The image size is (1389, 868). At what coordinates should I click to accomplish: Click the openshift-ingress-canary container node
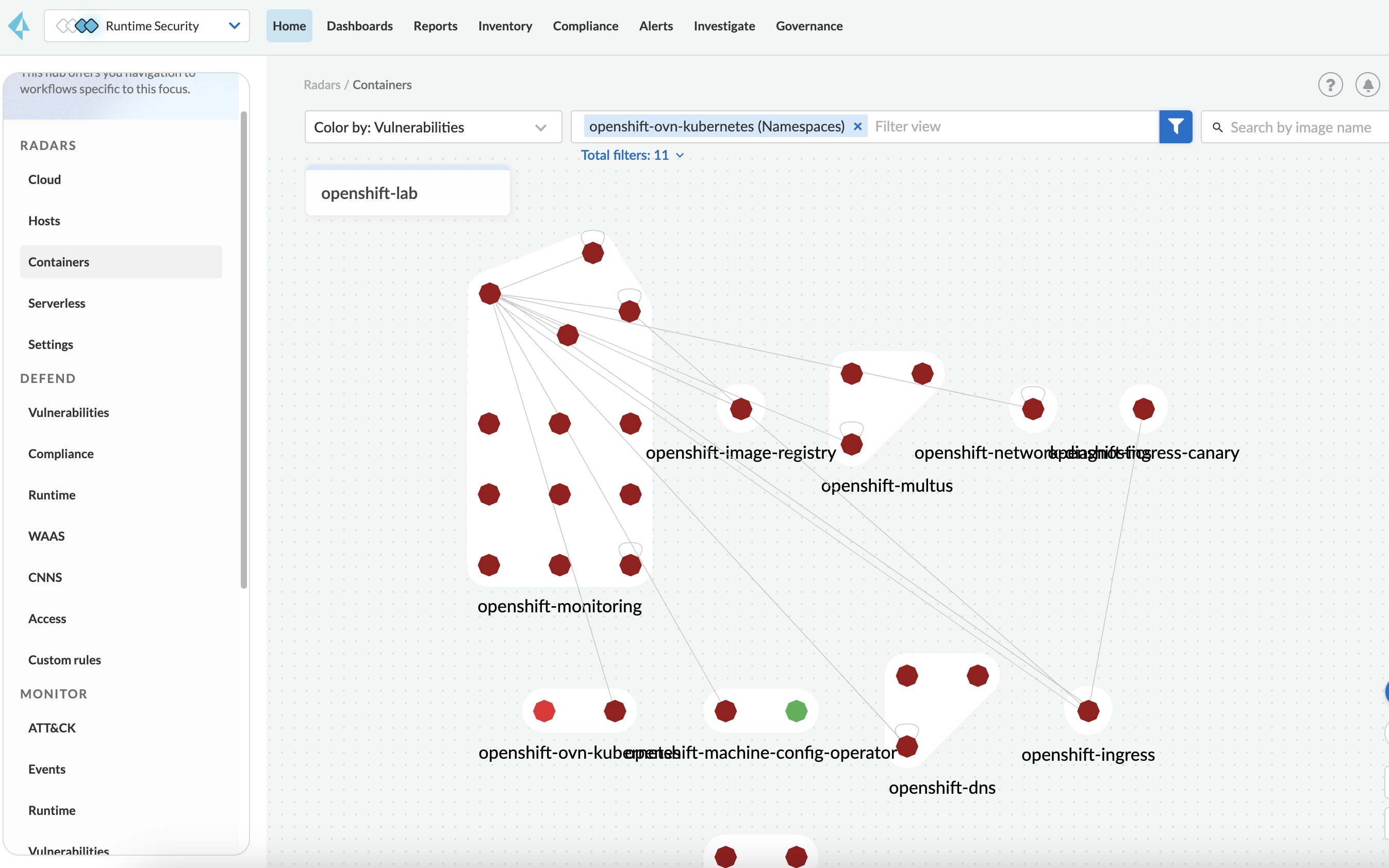pyautogui.click(x=1143, y=409)
